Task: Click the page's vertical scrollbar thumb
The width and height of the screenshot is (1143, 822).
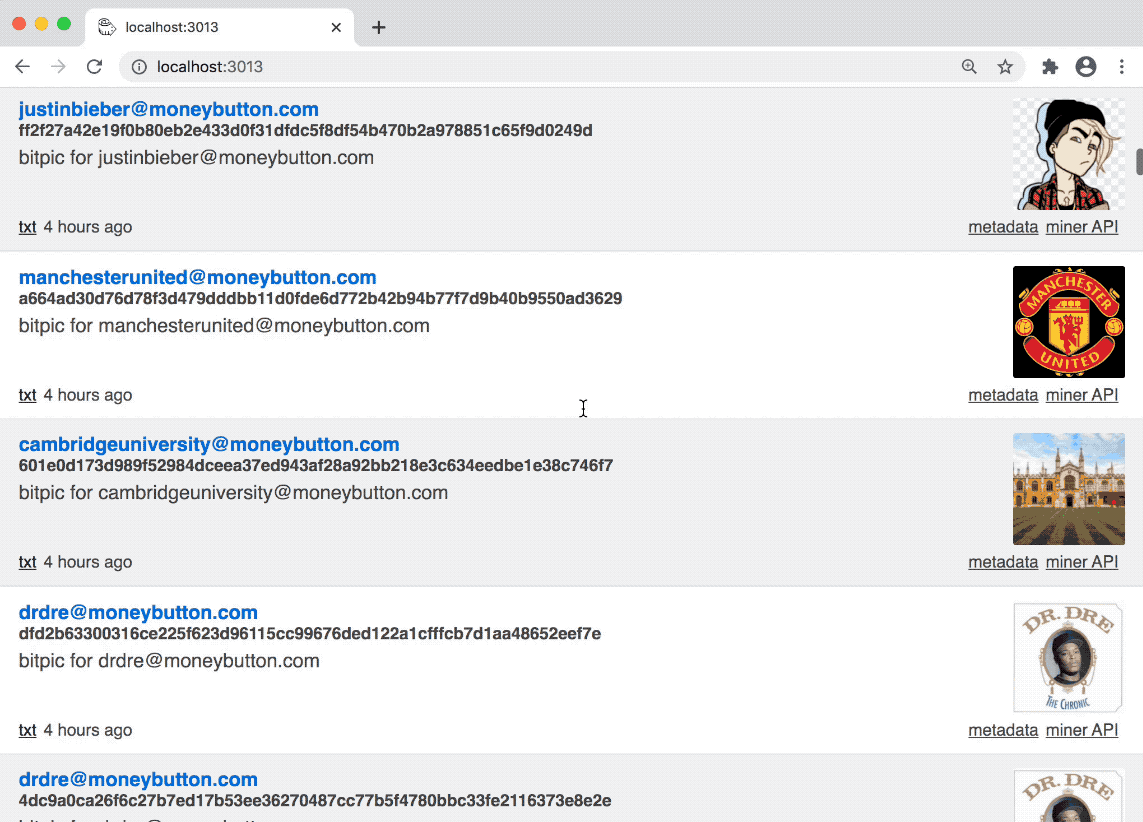Action: (1139, 162)
